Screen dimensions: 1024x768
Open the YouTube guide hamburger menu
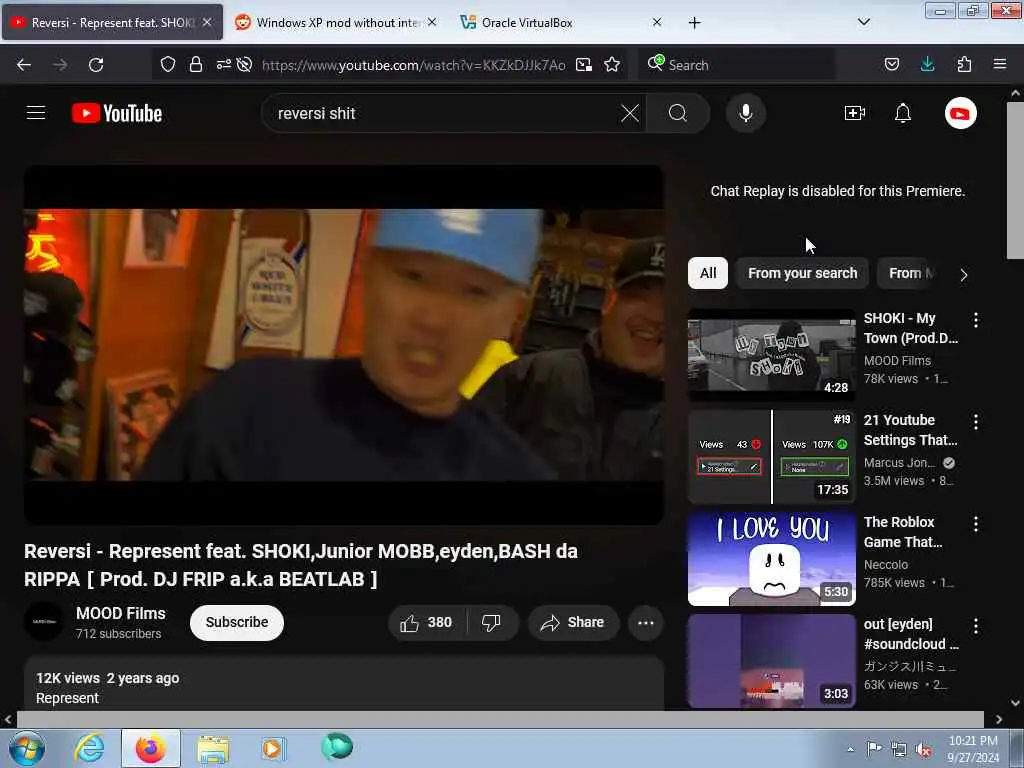pos(36,113)
